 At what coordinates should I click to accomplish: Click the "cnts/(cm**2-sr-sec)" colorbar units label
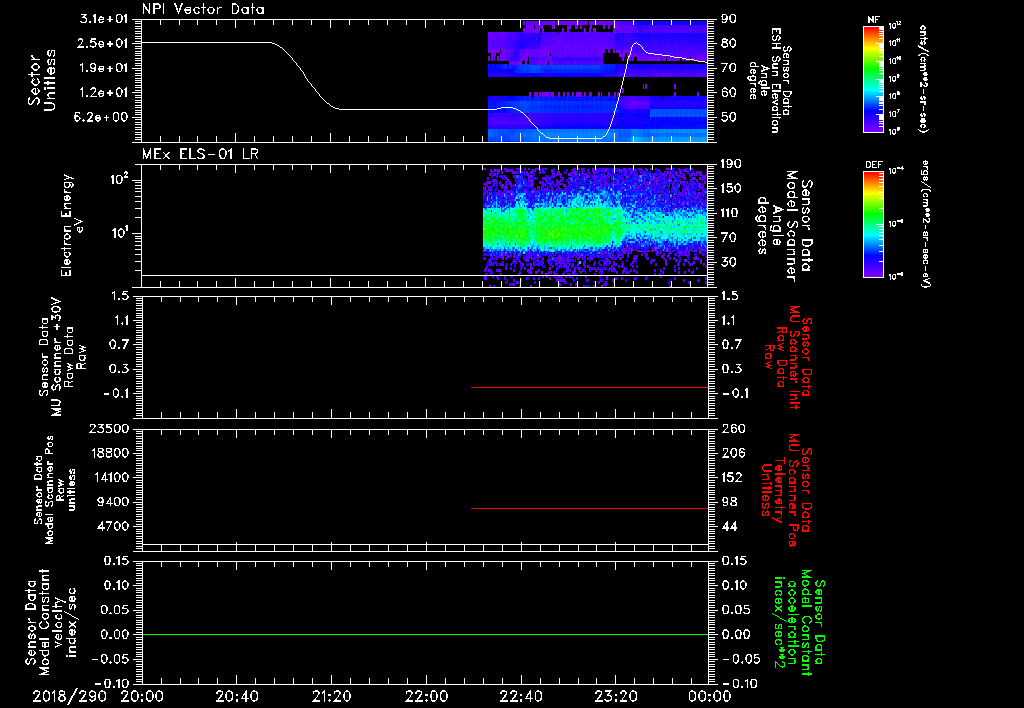tap(923, 78)
